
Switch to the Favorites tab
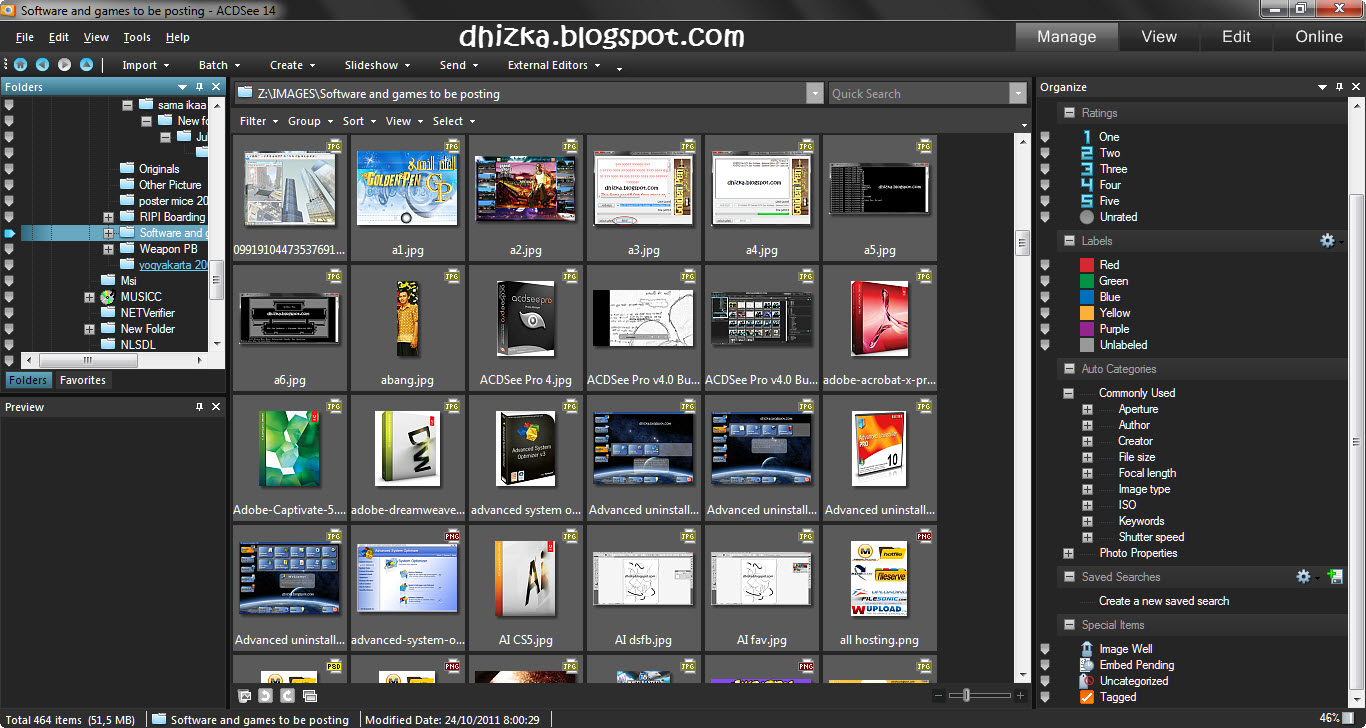[x=83, y=380]
